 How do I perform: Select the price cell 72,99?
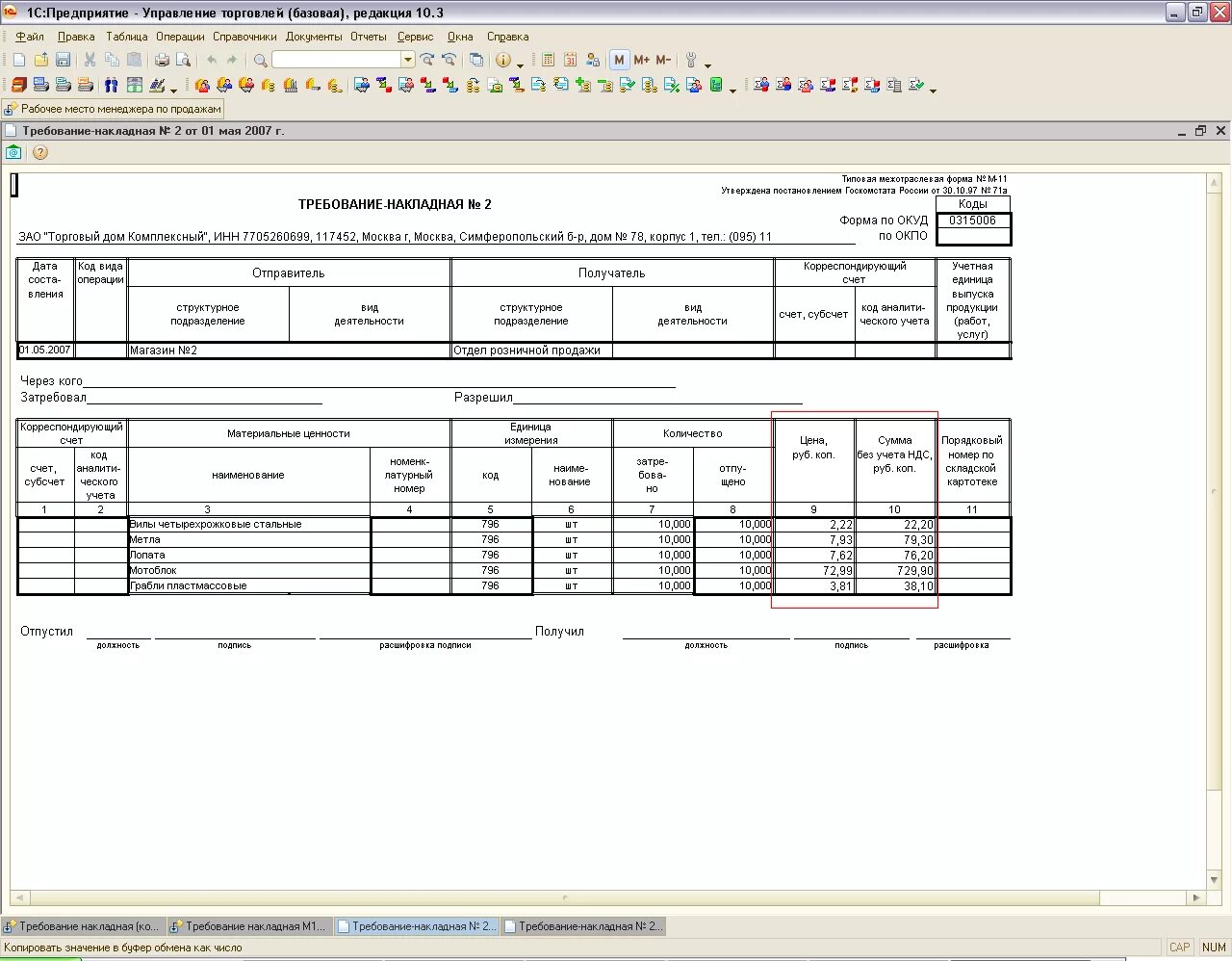coord(814,571)
